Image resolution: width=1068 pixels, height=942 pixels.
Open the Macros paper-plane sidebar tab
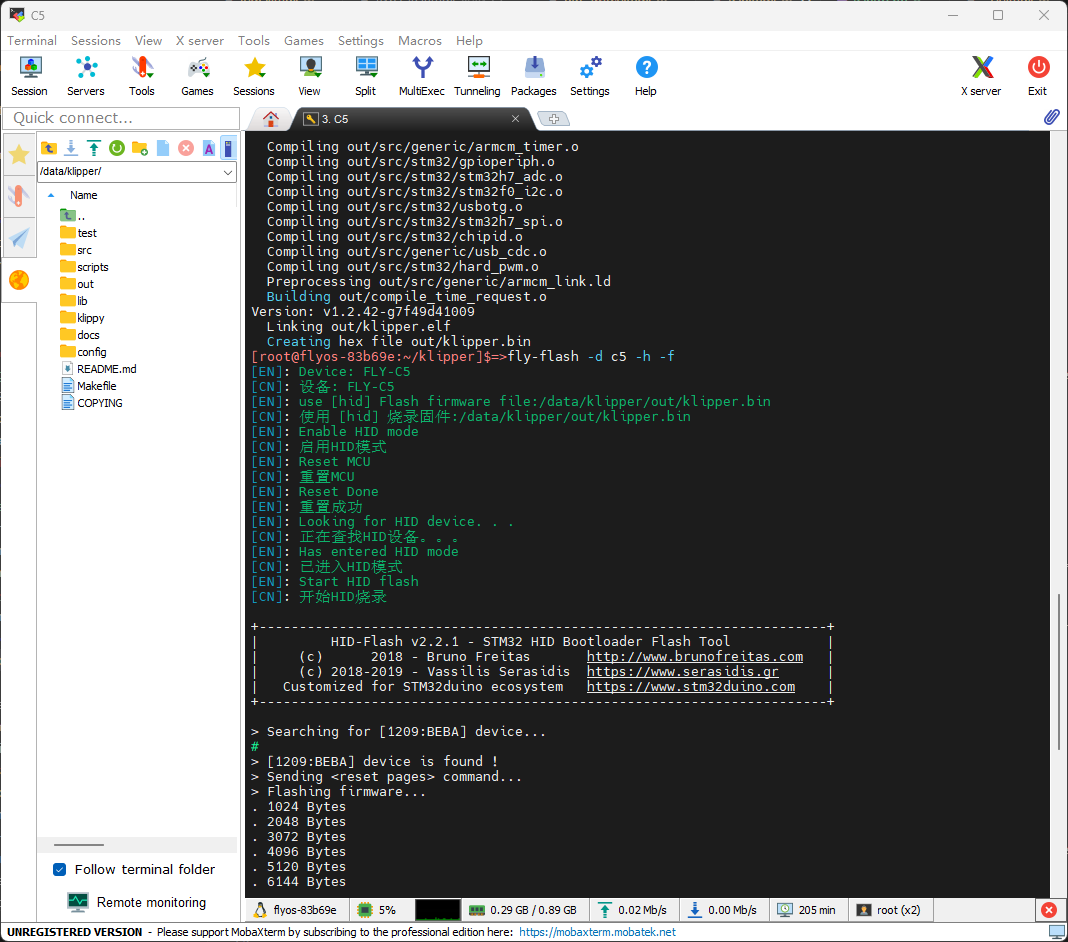[x=19, y=238]
